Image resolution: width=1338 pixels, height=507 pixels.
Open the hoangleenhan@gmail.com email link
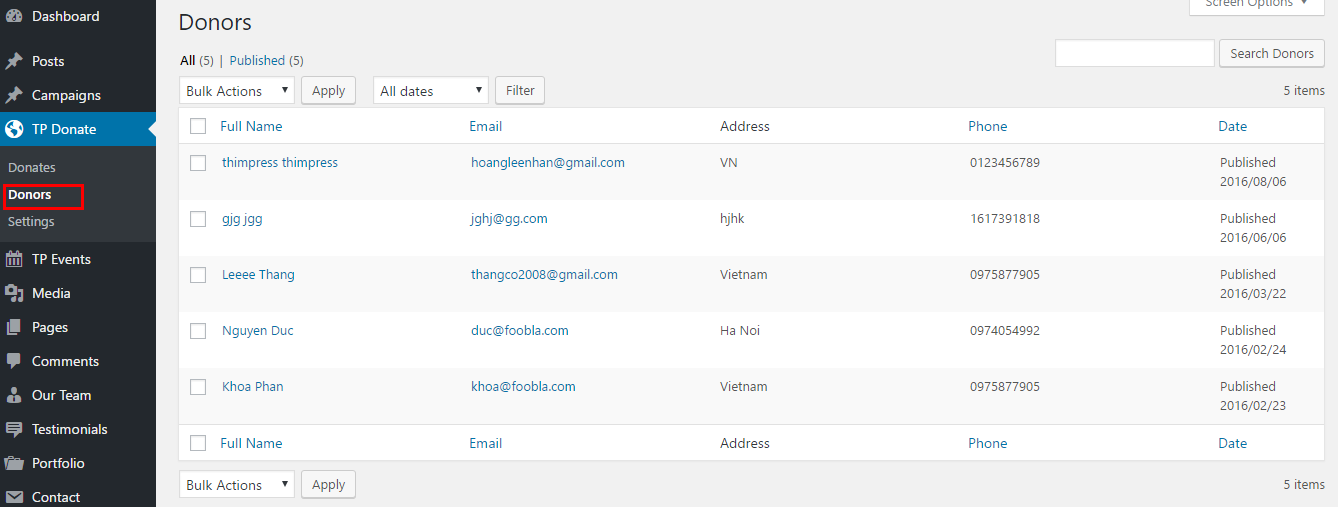548,162
